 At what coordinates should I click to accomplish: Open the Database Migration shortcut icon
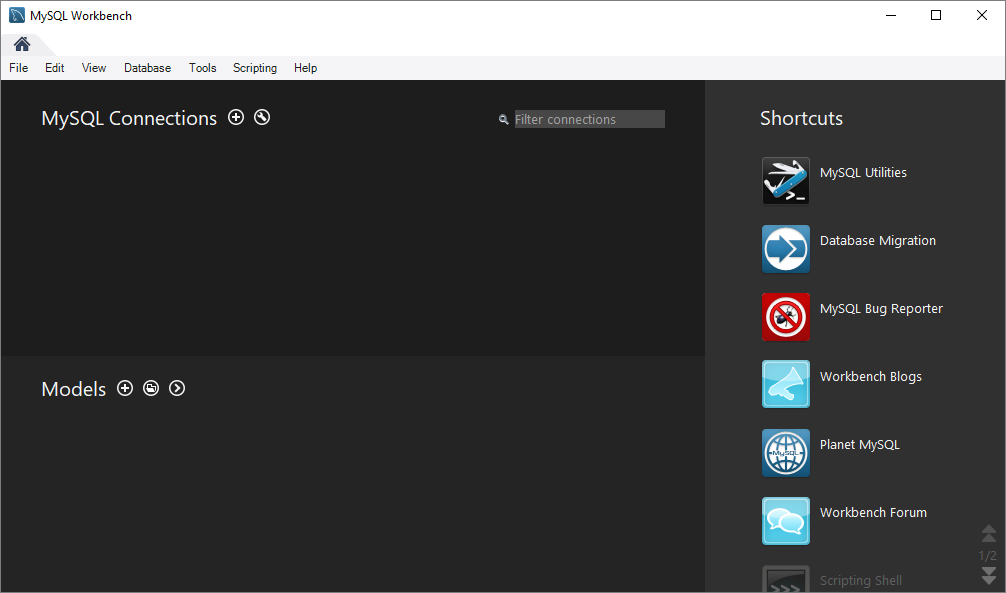(x=785, y=249)
